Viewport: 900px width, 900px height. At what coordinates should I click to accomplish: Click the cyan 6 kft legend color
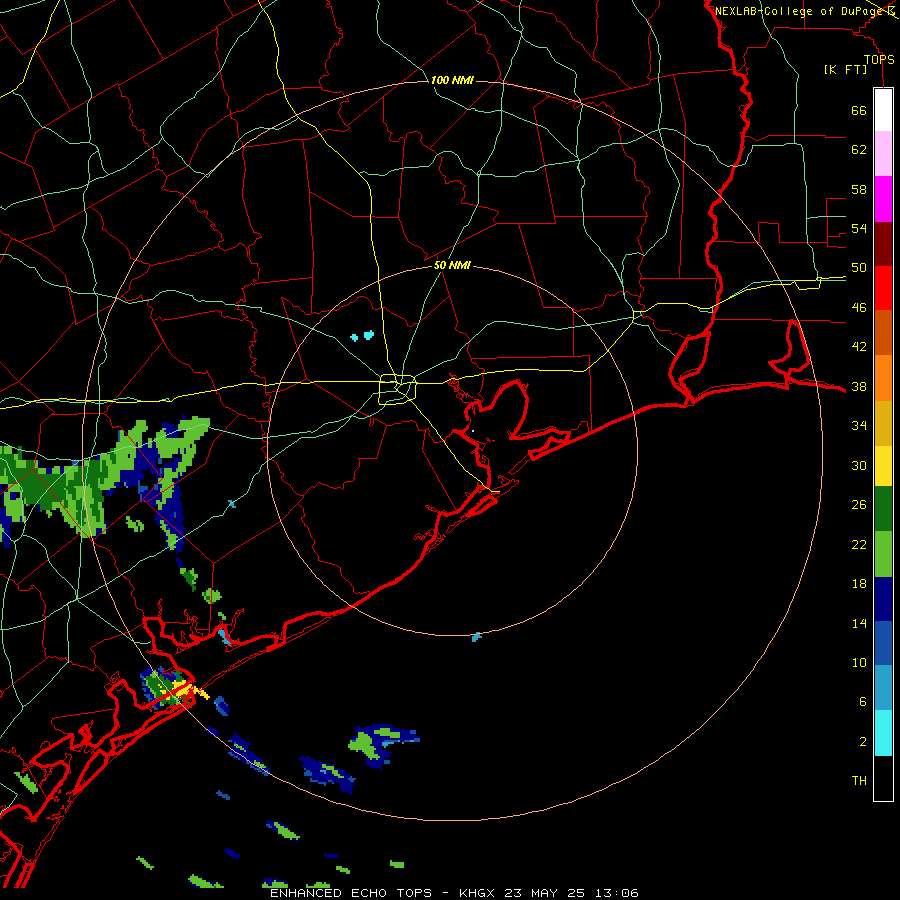883,733
